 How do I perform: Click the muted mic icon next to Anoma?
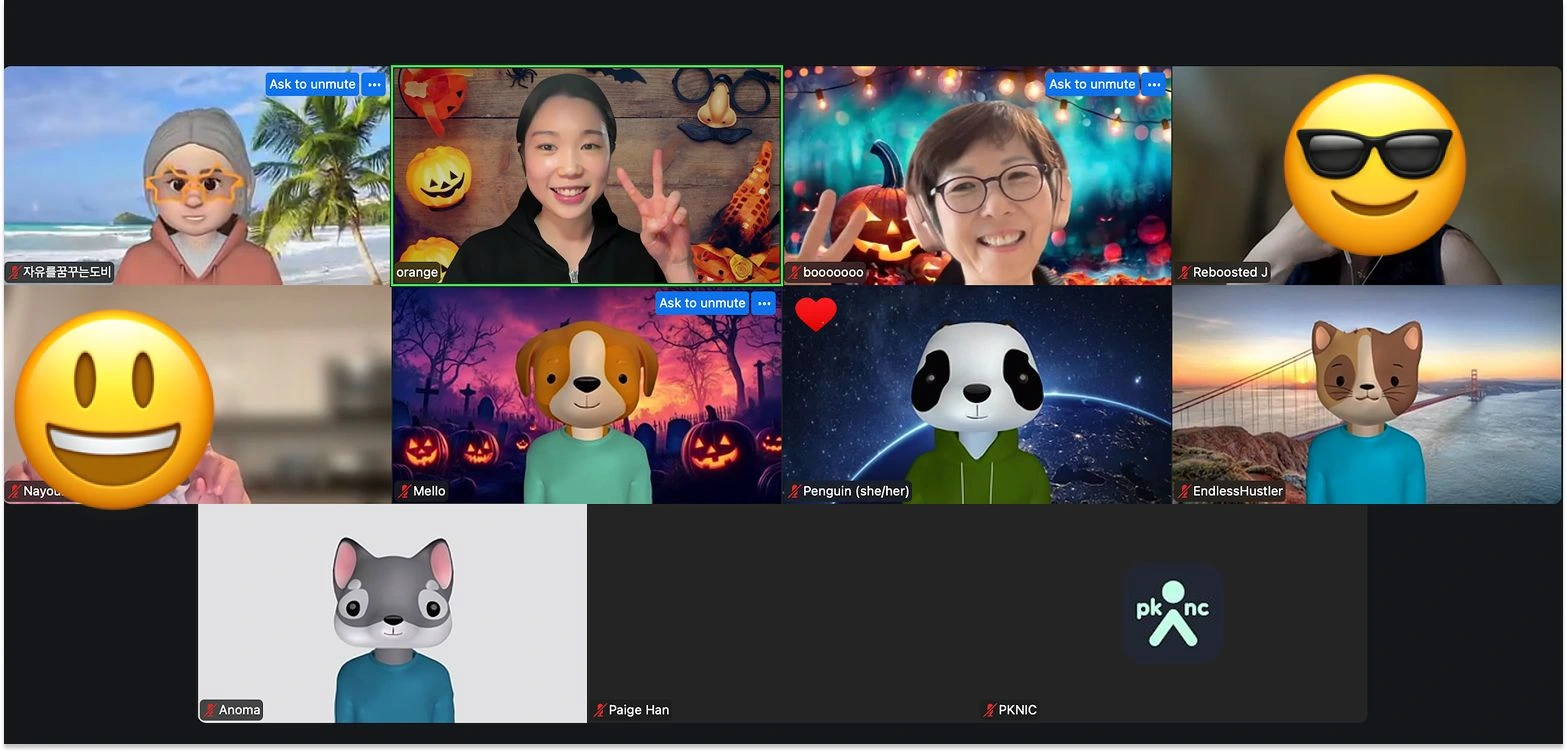click(211, 709)
